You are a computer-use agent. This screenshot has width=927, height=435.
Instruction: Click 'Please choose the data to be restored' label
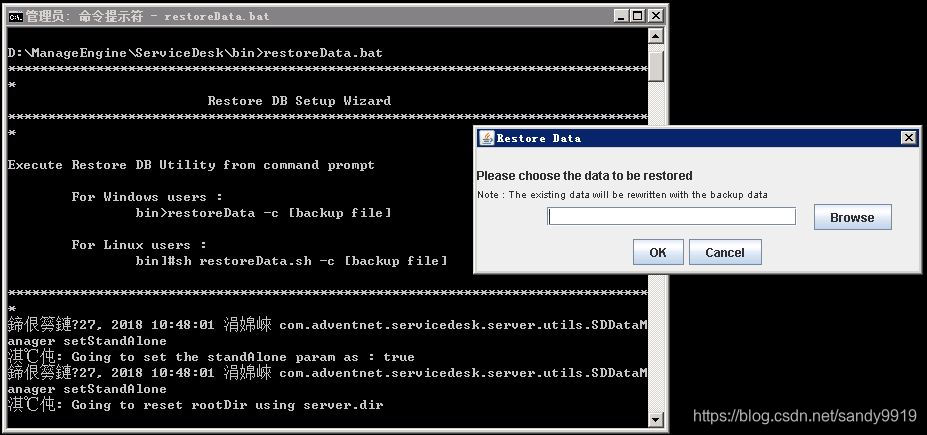click(x=584, y=176)
